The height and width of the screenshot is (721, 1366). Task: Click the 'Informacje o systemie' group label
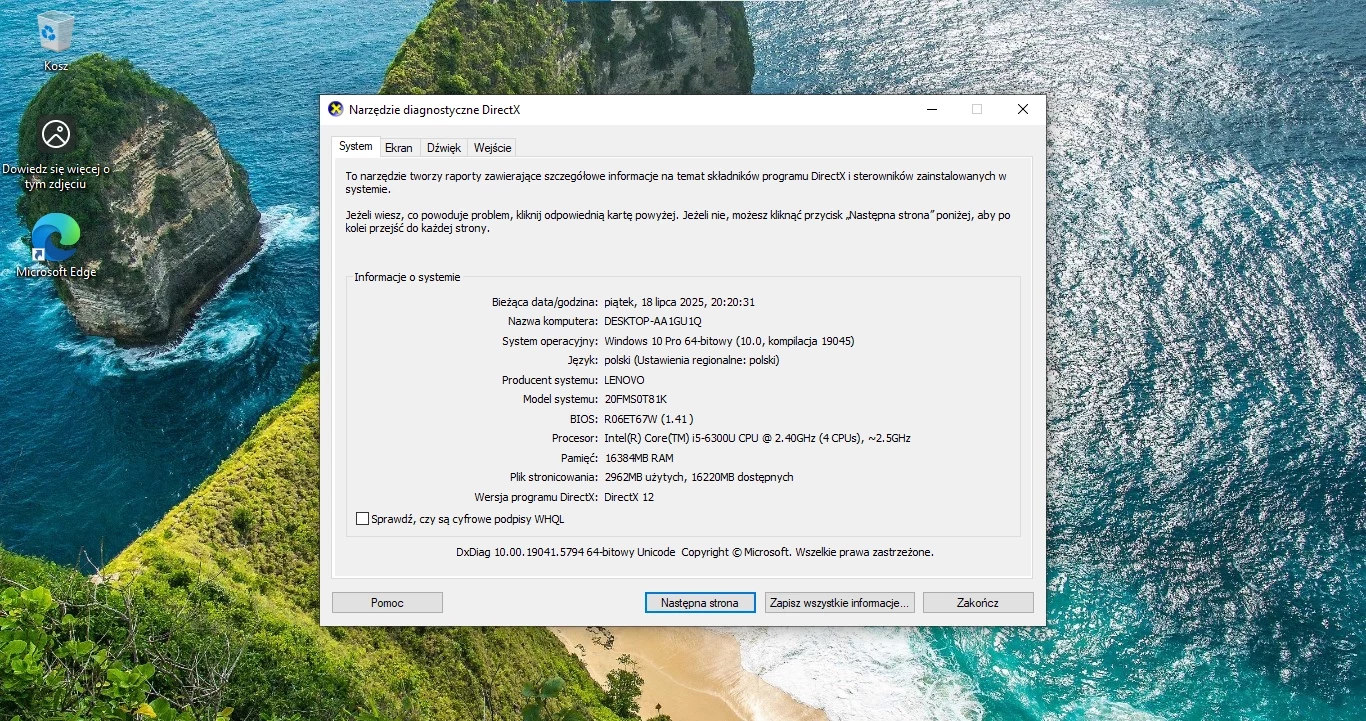pyautogui.click(x=407, y=277)
